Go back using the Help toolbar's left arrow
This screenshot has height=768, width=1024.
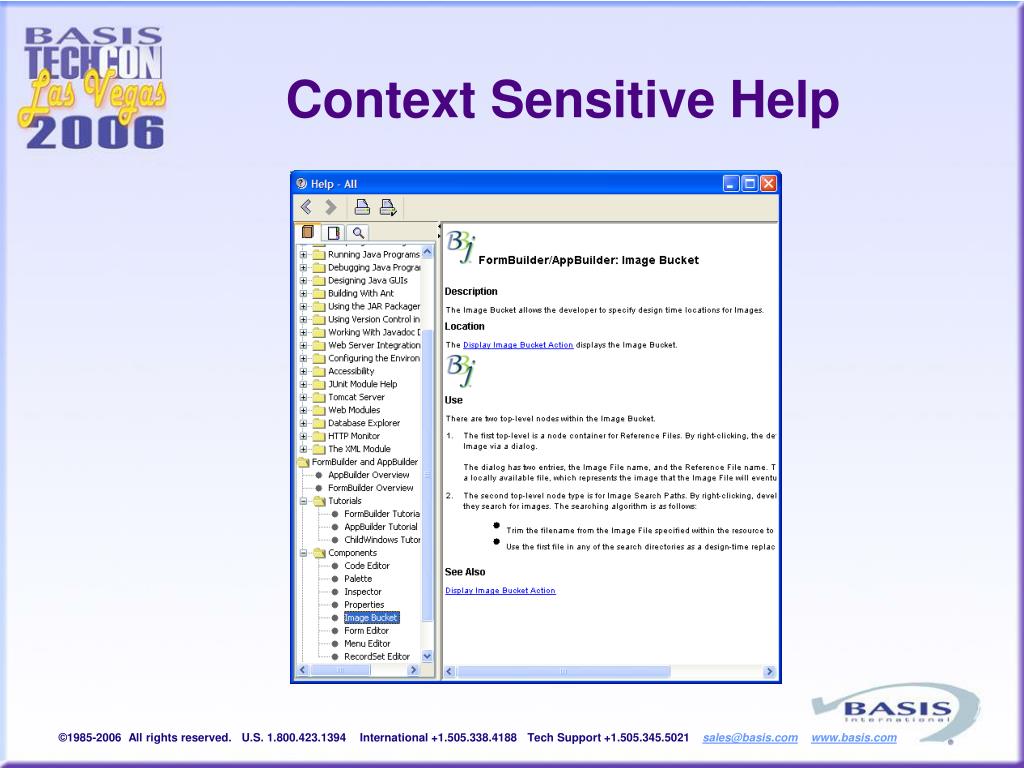[306, 207]
